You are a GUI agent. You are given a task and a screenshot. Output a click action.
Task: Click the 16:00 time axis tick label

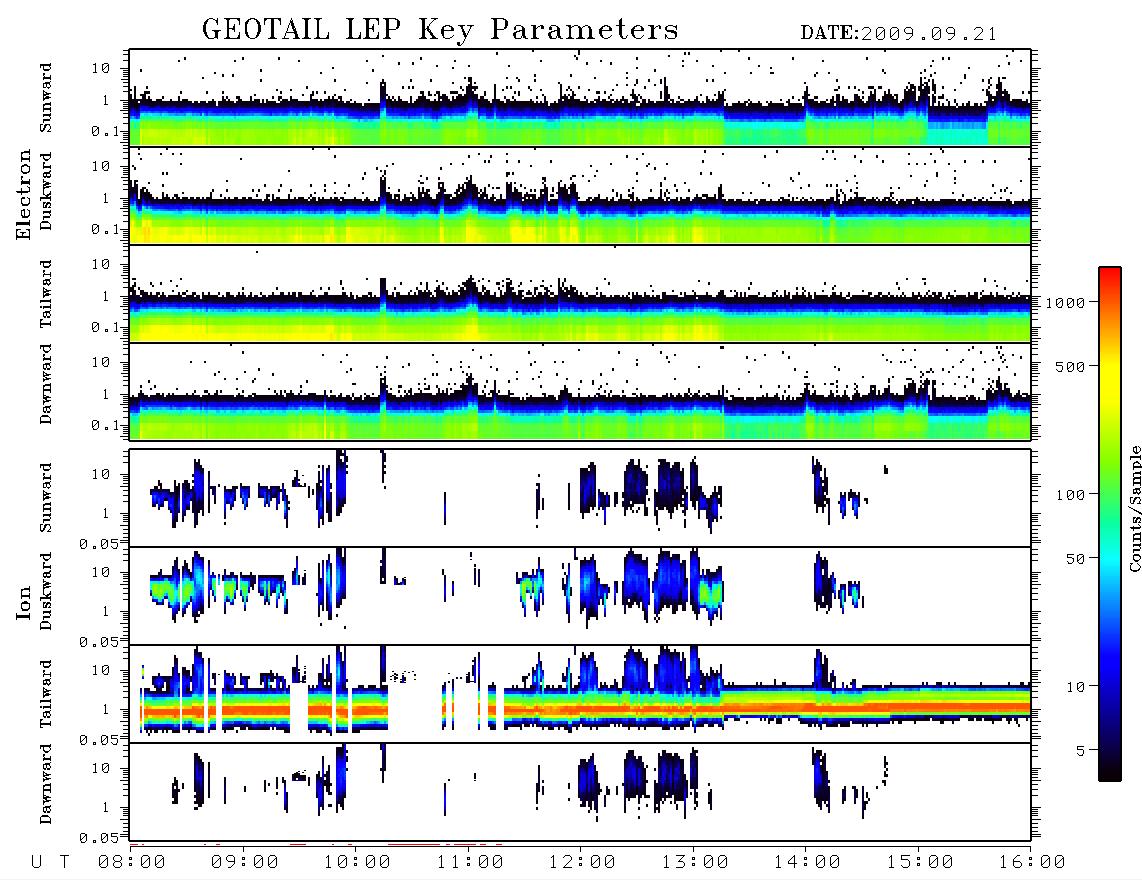tap(1032, 862)
